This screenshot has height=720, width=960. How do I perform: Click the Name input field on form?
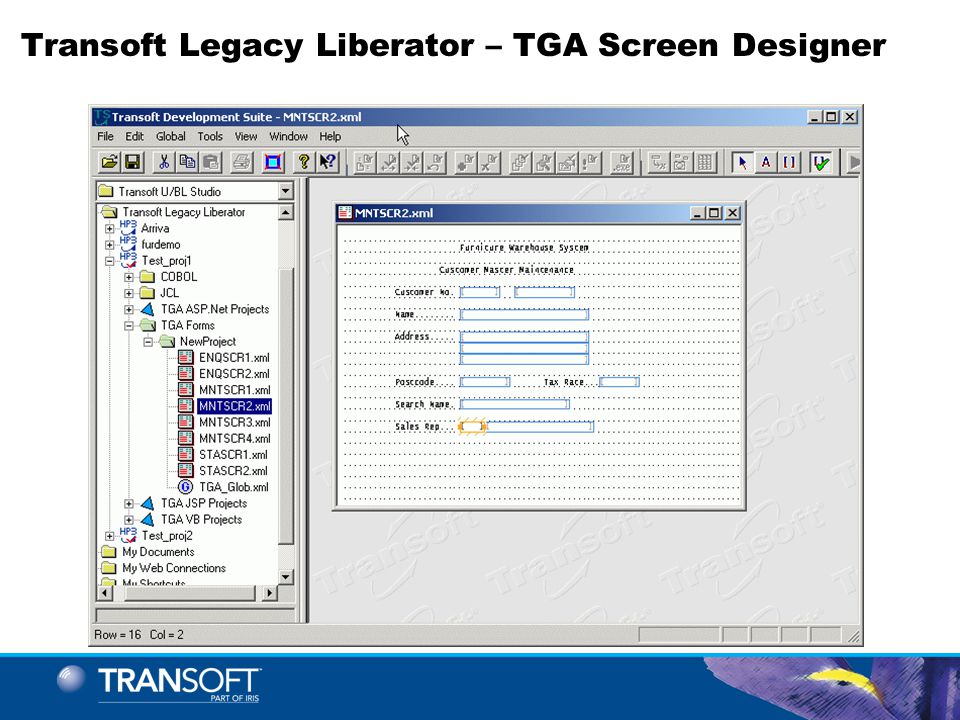click(x=524, y=315)
